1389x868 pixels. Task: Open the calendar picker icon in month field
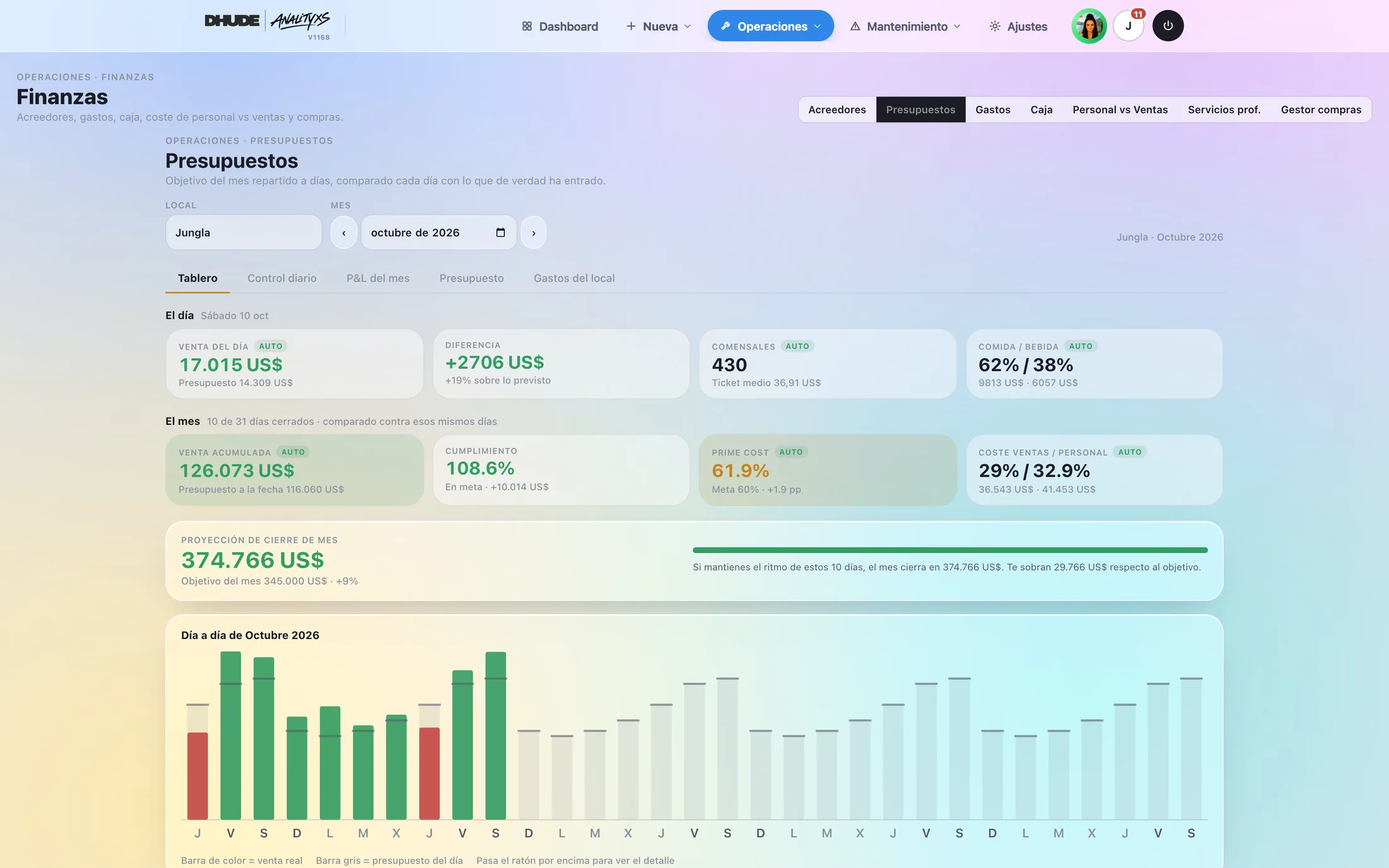click(501, 232)
